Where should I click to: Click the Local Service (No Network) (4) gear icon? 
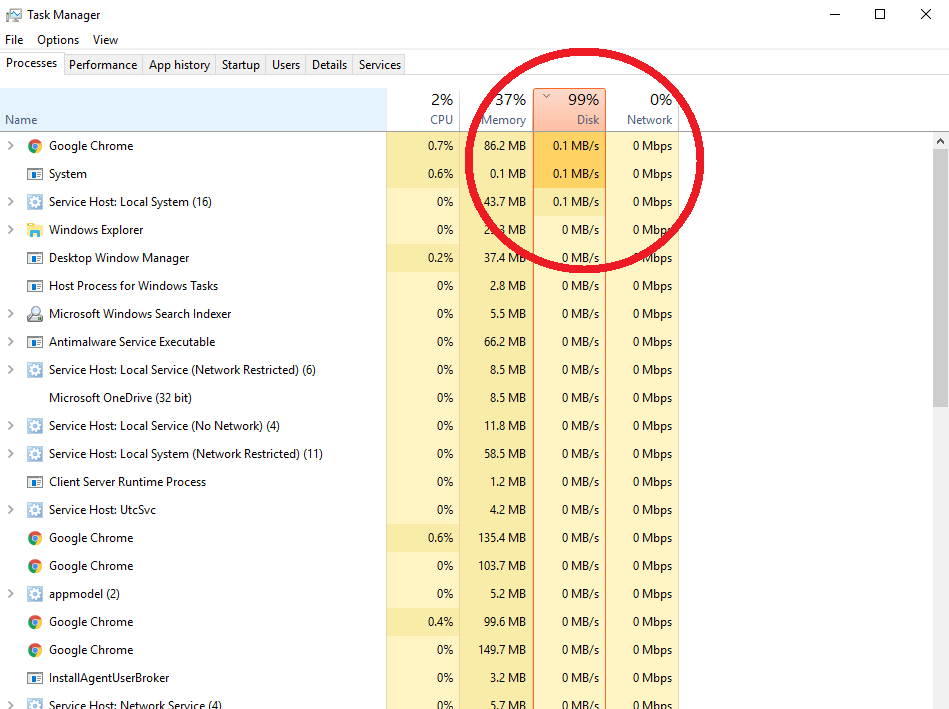pyautogui.click(x=34, y=426)
